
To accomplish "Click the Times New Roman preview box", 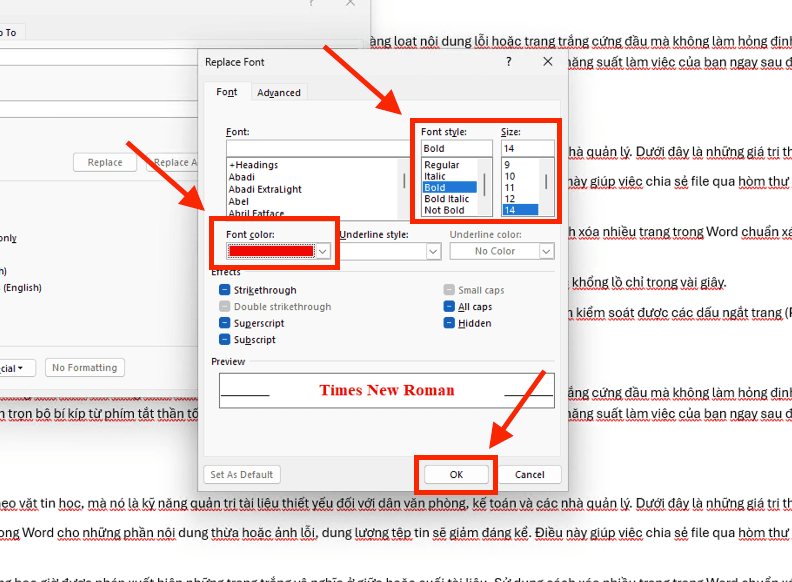I will 387,390.
